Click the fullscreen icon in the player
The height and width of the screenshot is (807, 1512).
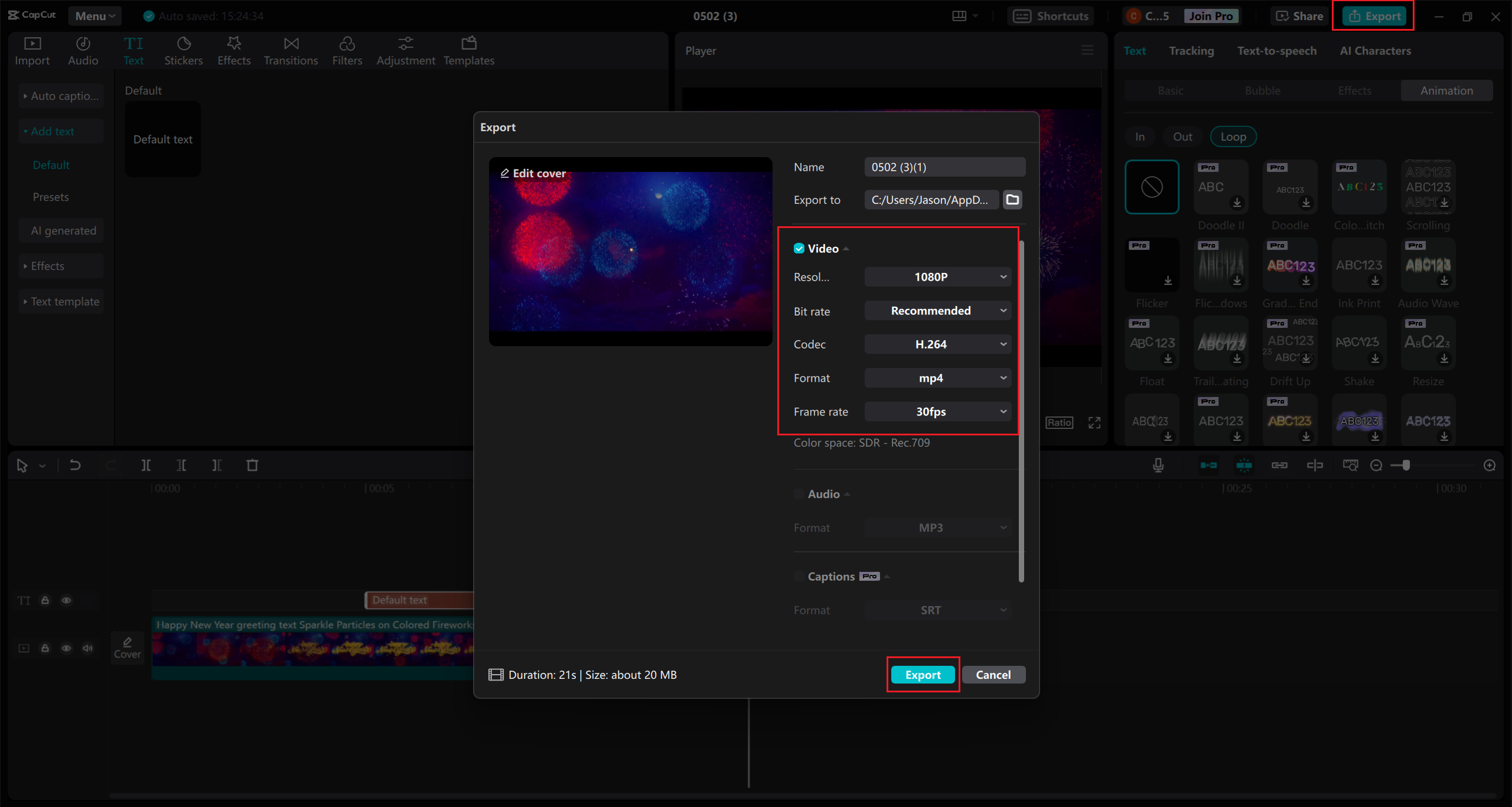coord(1094,423)
